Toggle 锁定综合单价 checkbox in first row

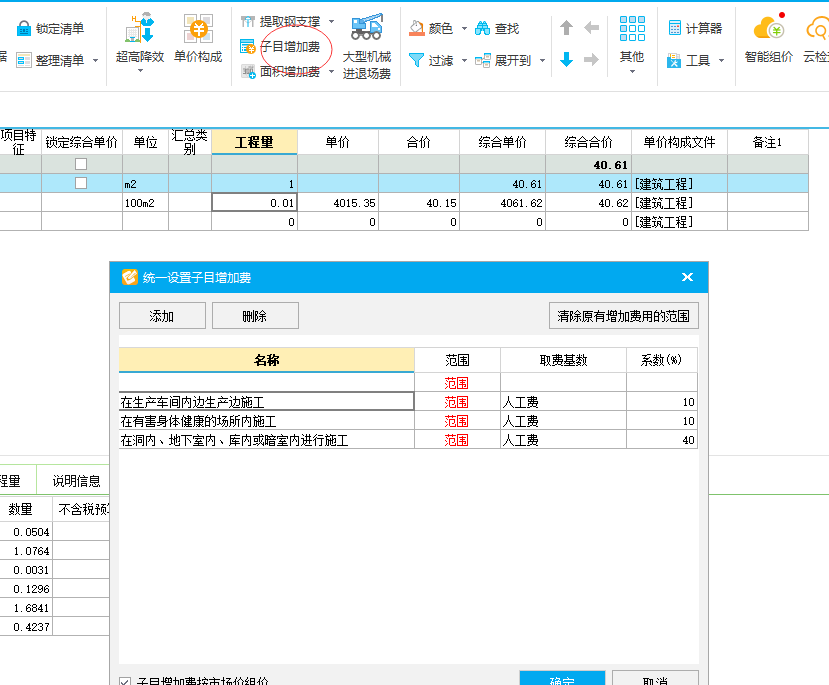81,164
